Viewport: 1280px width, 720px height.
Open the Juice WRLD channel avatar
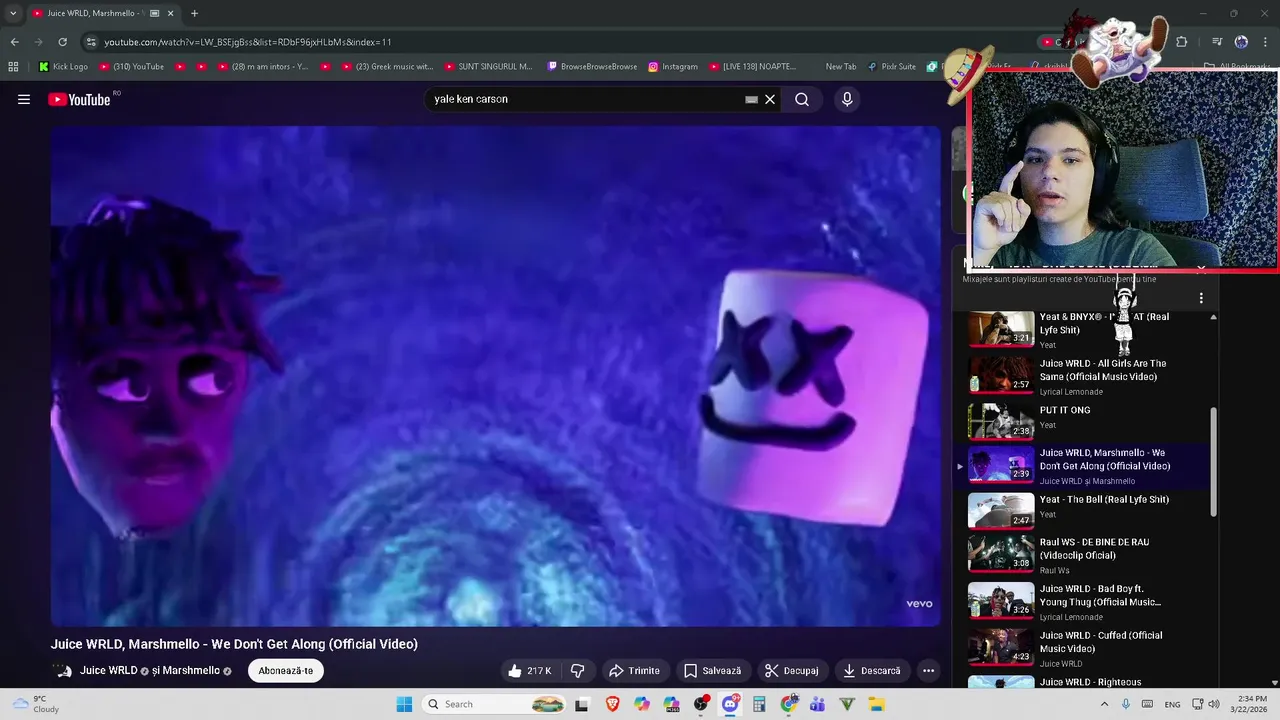[62, 671]
